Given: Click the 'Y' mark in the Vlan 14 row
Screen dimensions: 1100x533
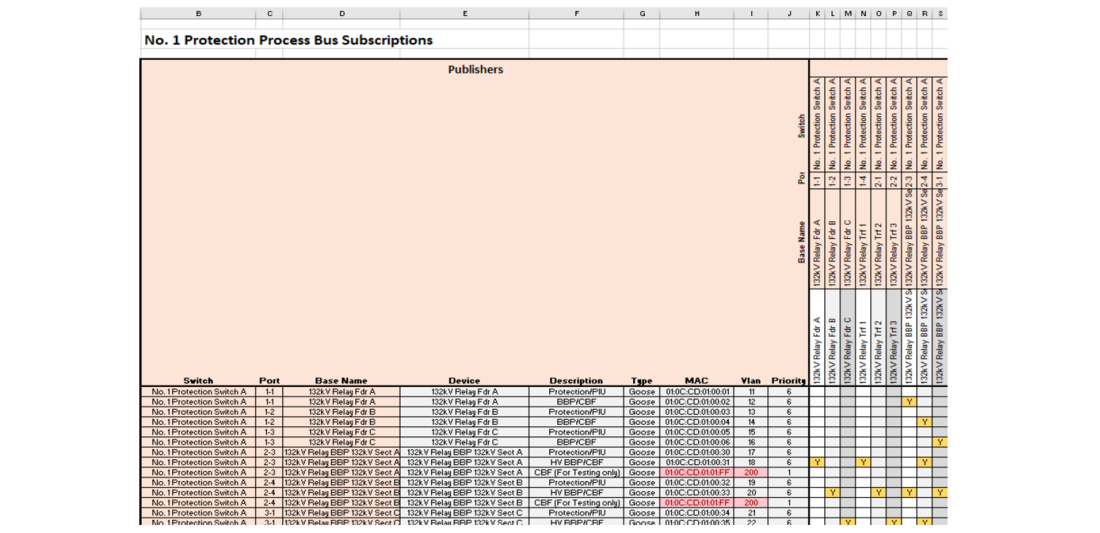Looking at the screenshot, I should [x=925, y=422].
